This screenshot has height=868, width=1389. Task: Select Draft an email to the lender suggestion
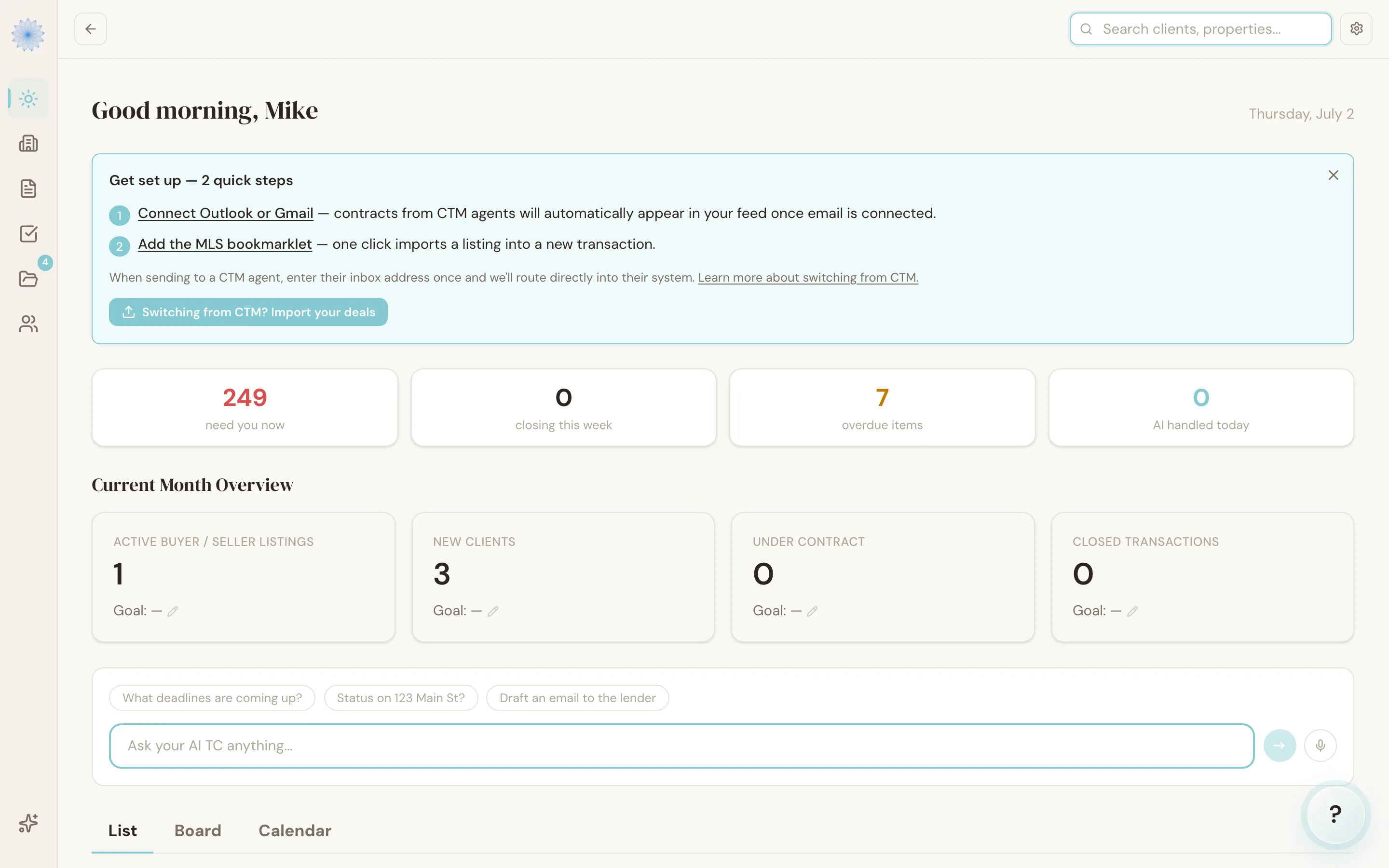point(577,698)
